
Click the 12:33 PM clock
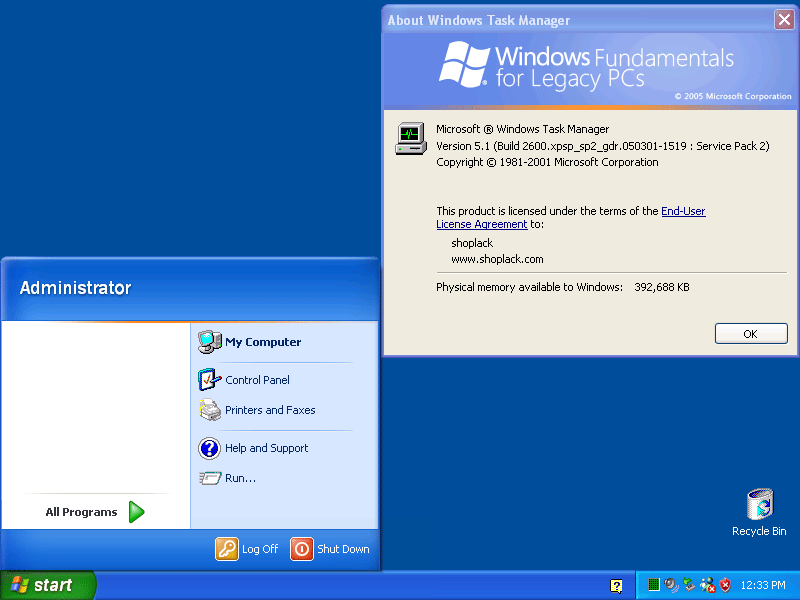[x=763, y=585]
